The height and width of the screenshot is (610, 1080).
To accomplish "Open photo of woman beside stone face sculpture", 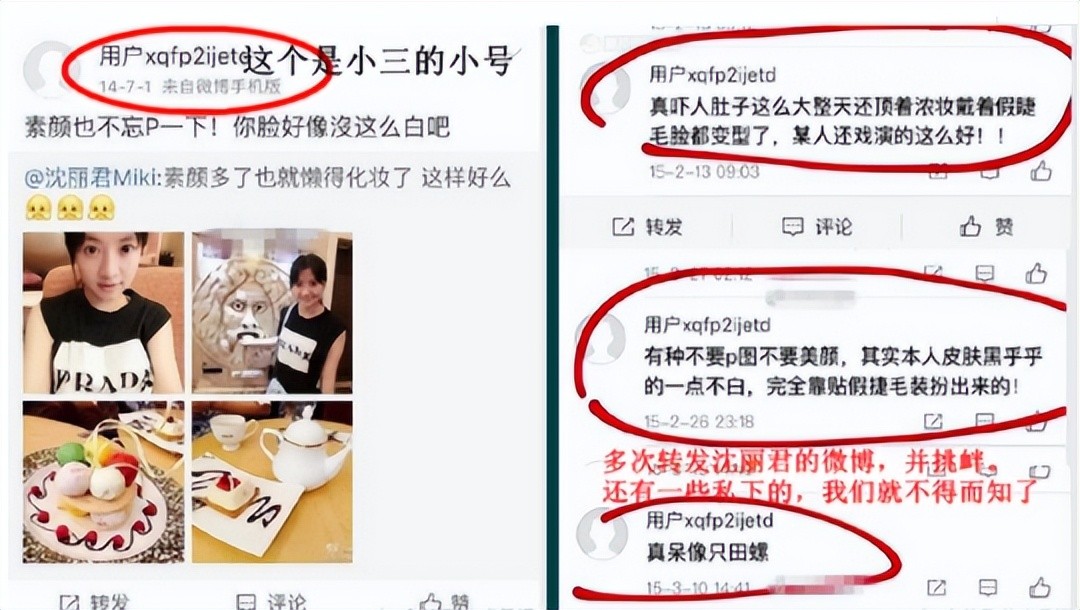I will (x=272, y=313).
